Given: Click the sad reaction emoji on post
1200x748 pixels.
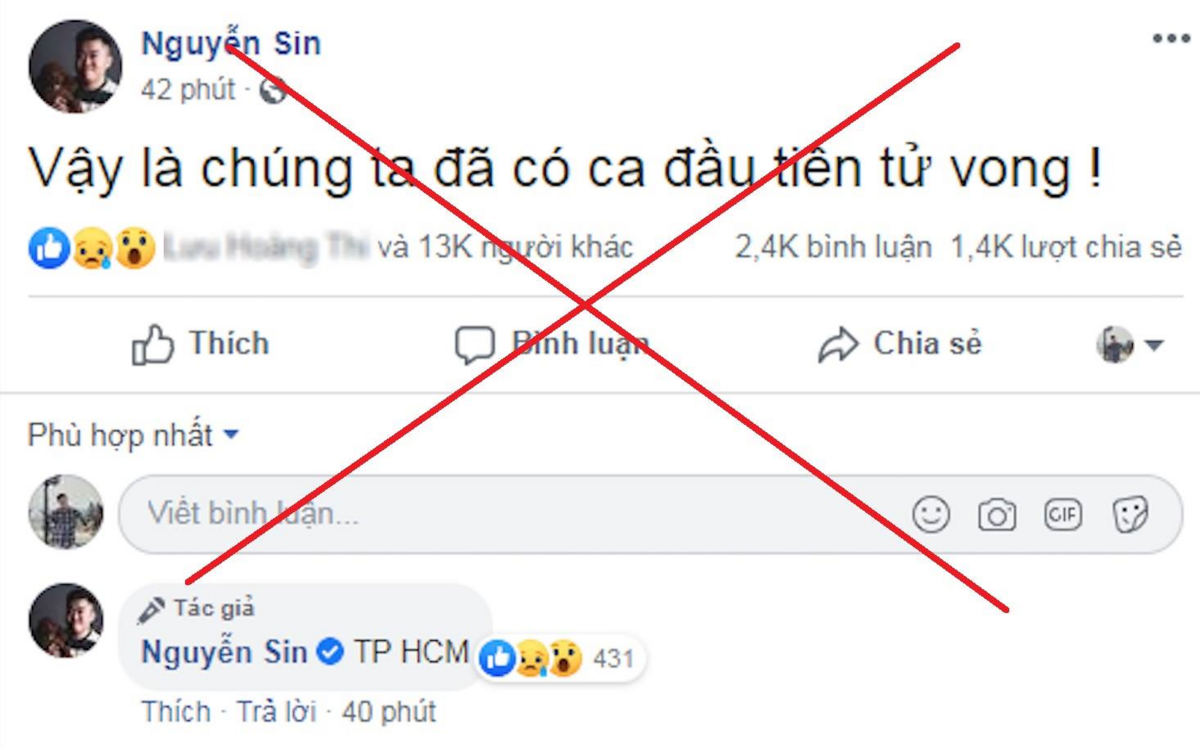Looking at the screenshot, I should 91,248.
